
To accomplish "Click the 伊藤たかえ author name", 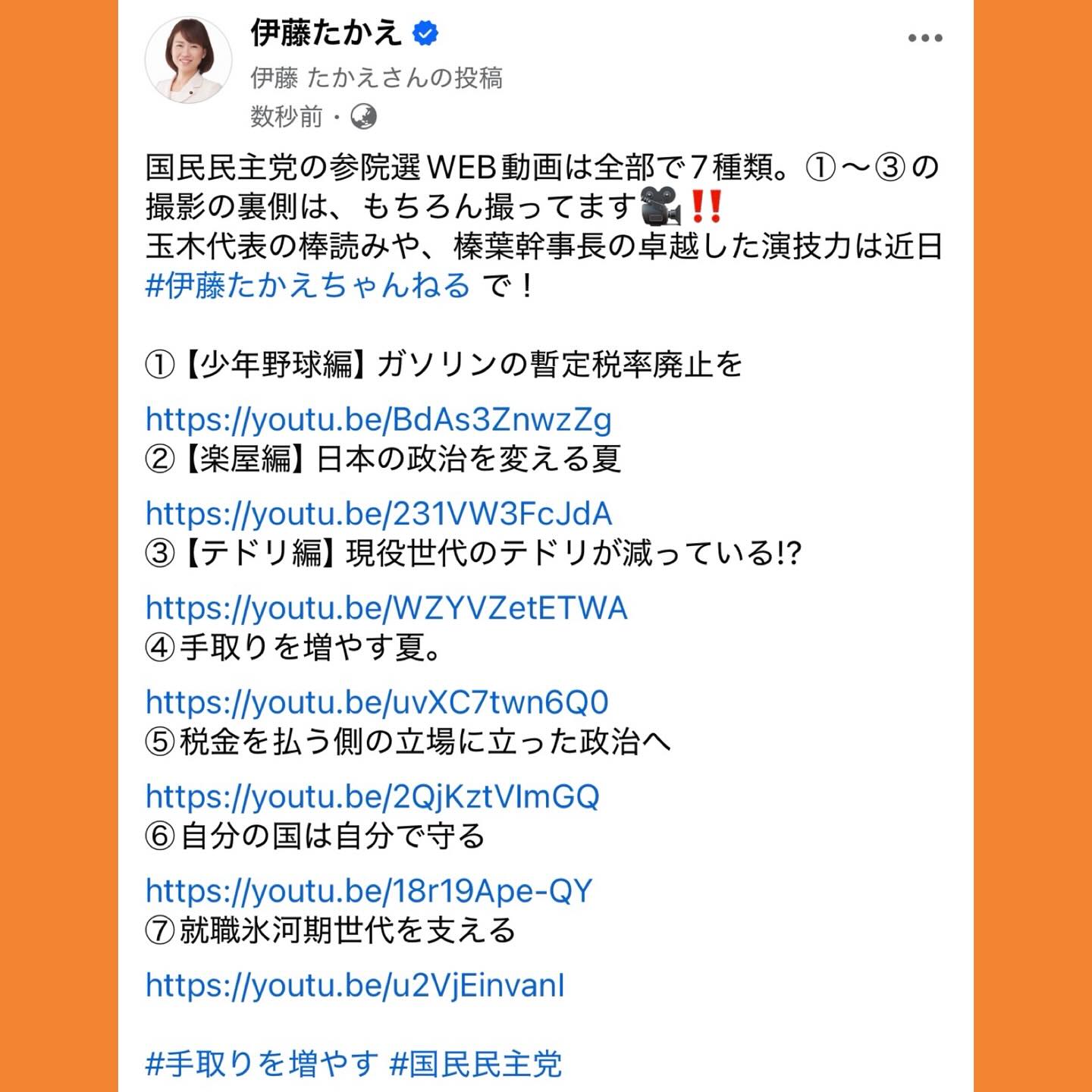I will click(326, 33).
